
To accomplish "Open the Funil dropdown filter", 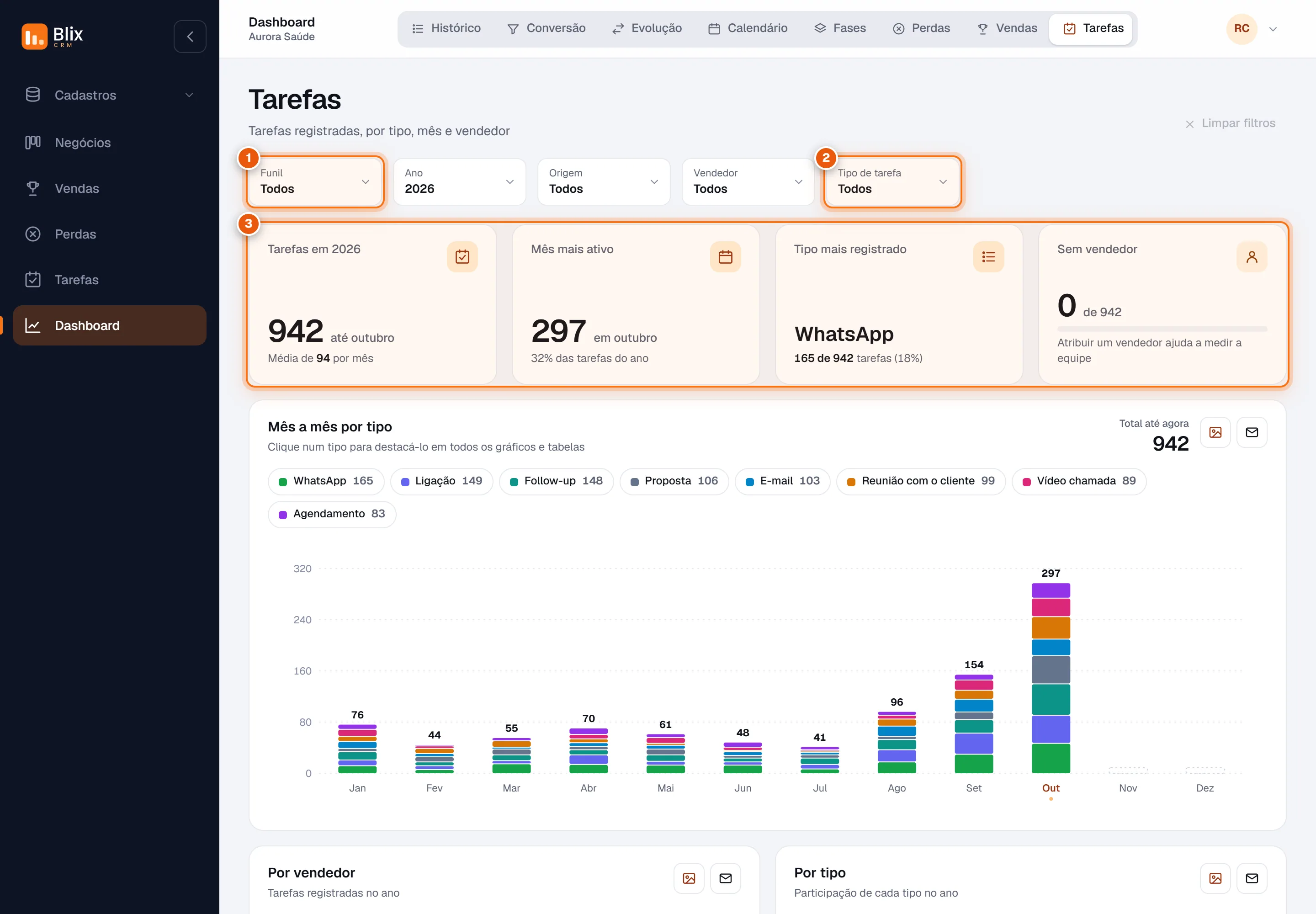I will 315,181.
